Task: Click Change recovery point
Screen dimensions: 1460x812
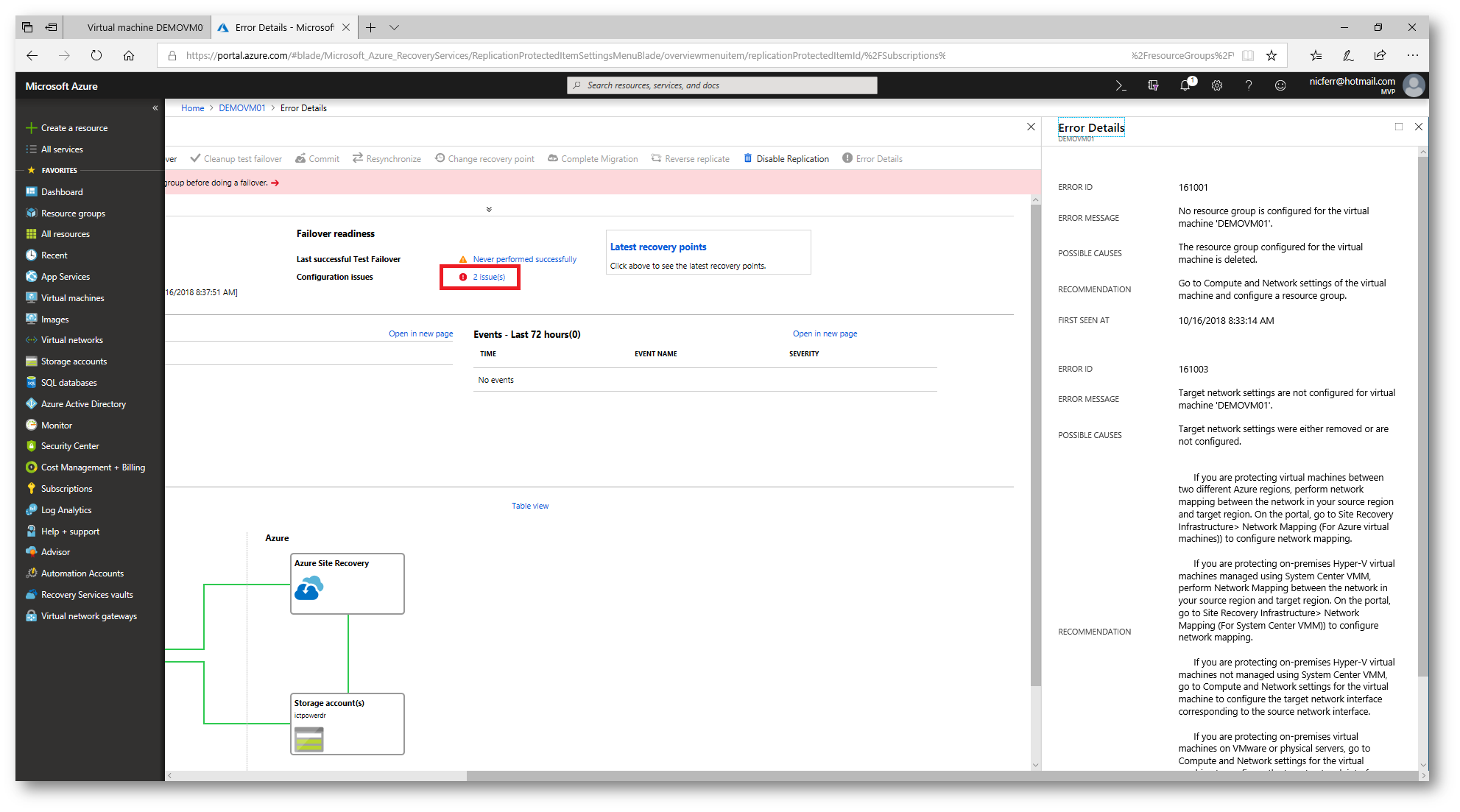Action: click(x=484, y=159)
